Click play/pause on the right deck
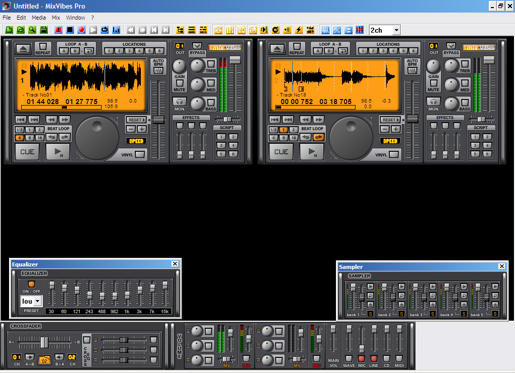 pos(311,152)
